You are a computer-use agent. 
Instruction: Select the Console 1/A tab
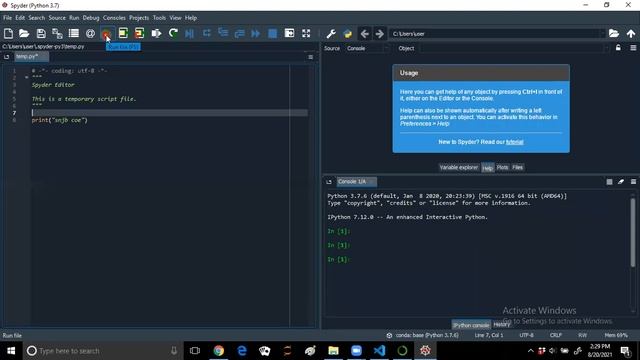click(x=356, y=182)
